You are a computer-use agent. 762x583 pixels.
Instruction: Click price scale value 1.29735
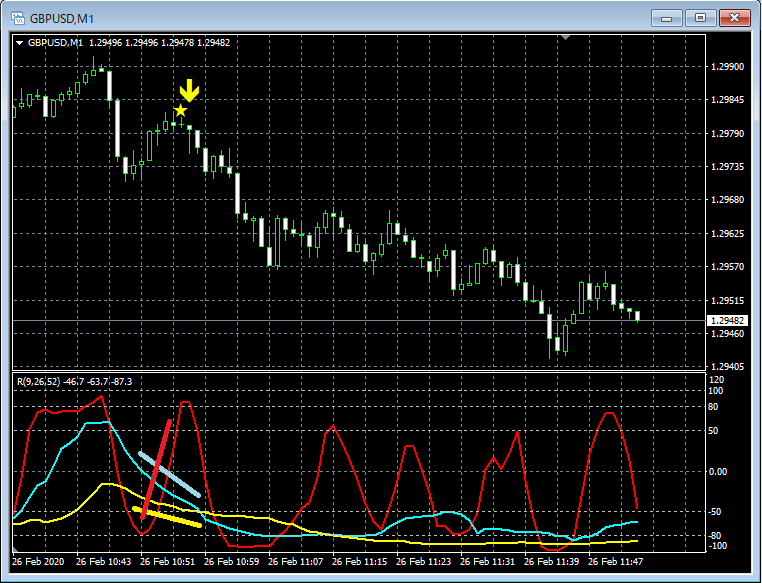click(727, 167)
